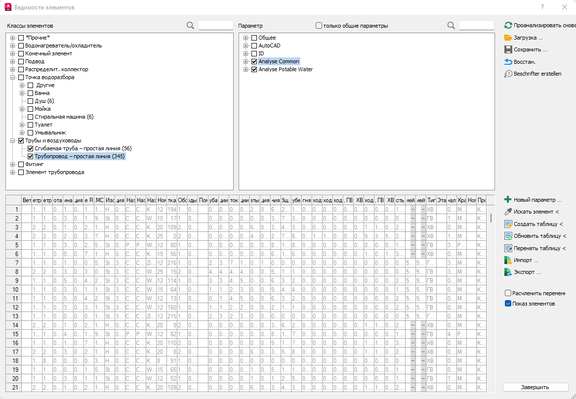The height and width of the screenshot is (399, 576).
Task: Click the Экспорт icon
Action: (x=508, y=272)
